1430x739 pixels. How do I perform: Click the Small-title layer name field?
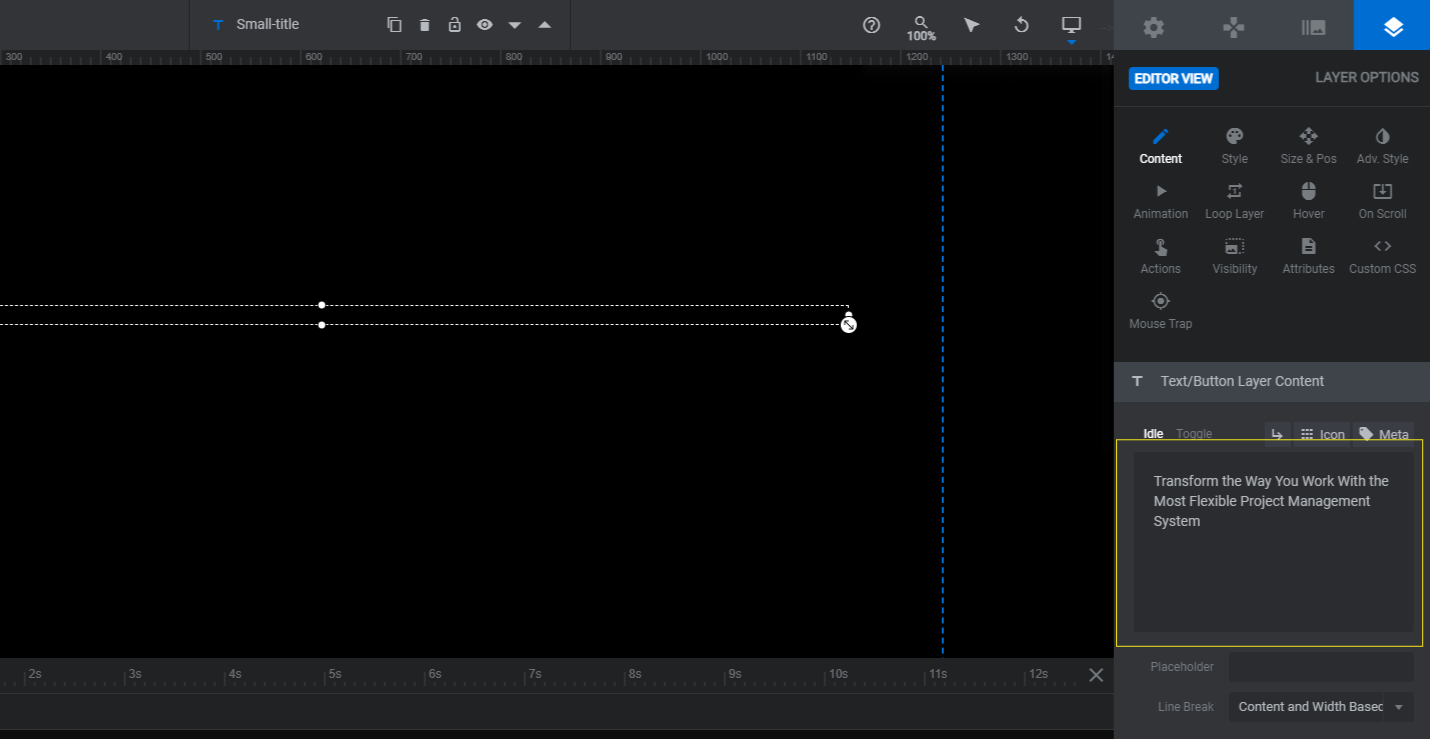(268, 25)
